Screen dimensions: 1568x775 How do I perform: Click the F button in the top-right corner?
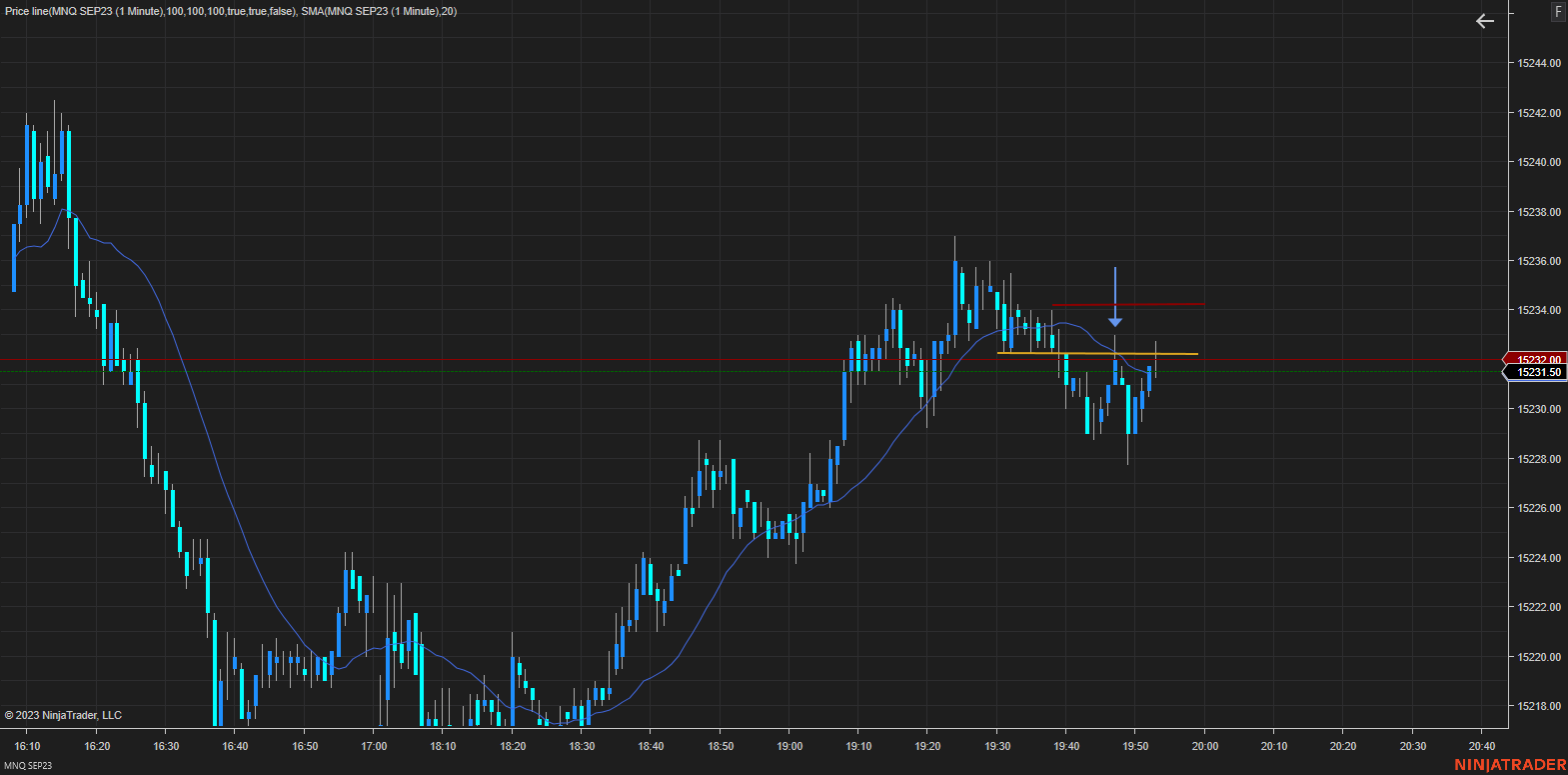pos(1558,12)
